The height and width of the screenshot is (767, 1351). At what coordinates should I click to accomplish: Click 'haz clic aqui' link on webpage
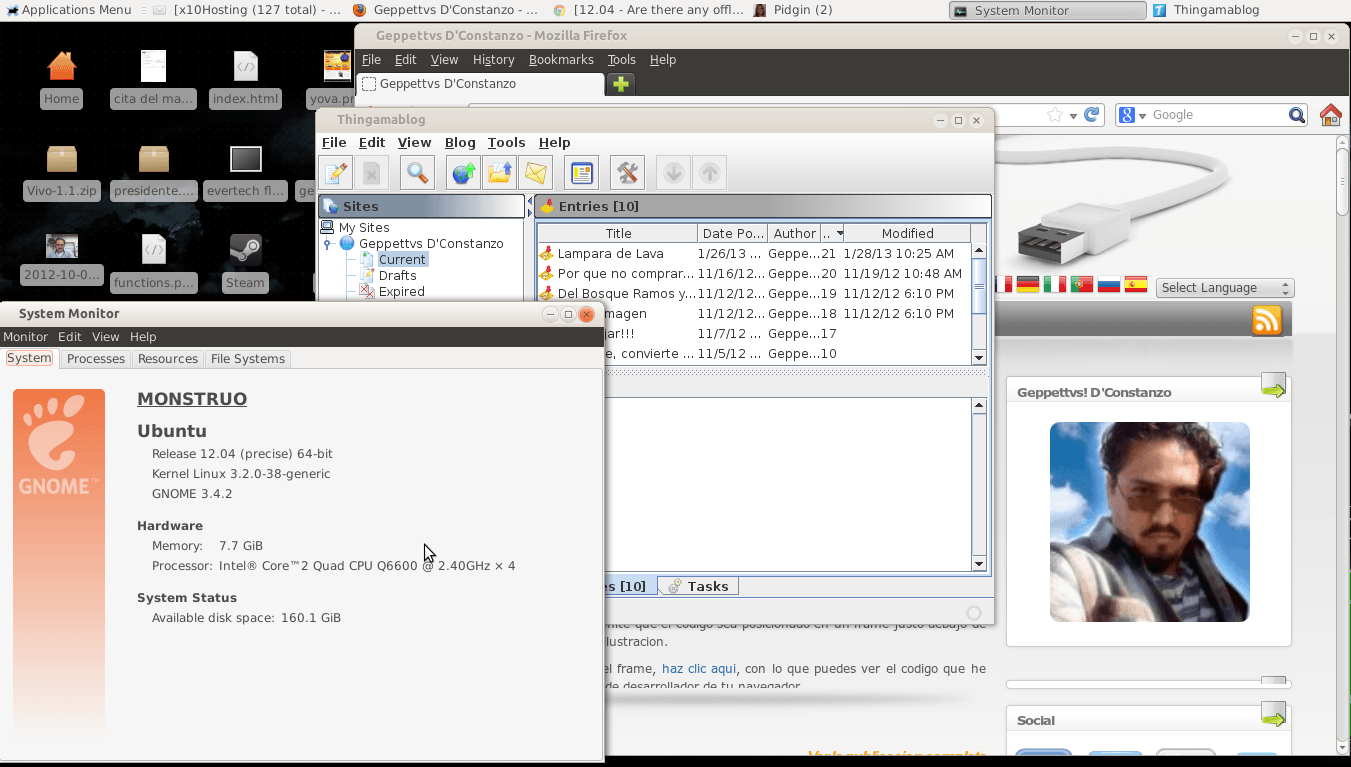699,669
